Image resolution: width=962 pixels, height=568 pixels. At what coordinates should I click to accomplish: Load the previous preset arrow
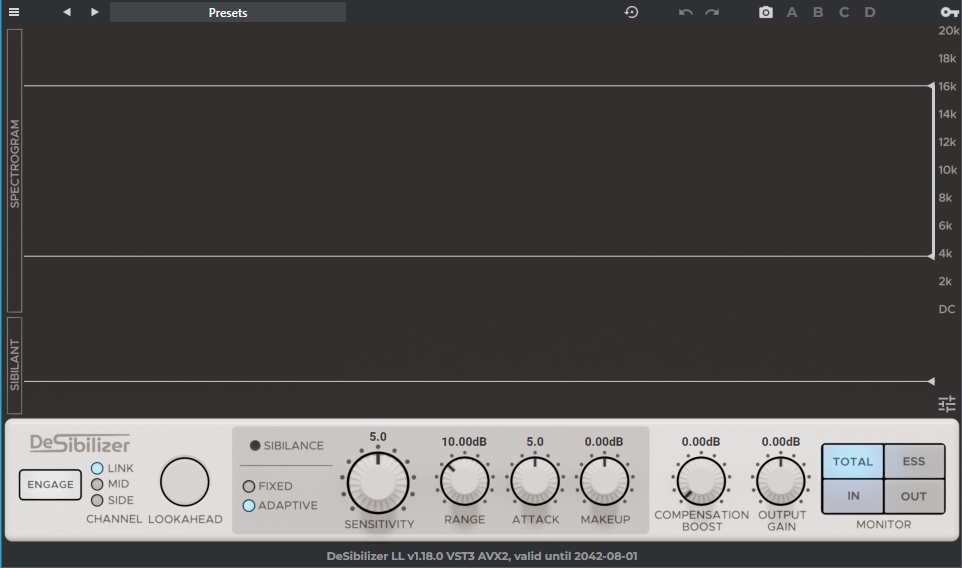(67, 12)
